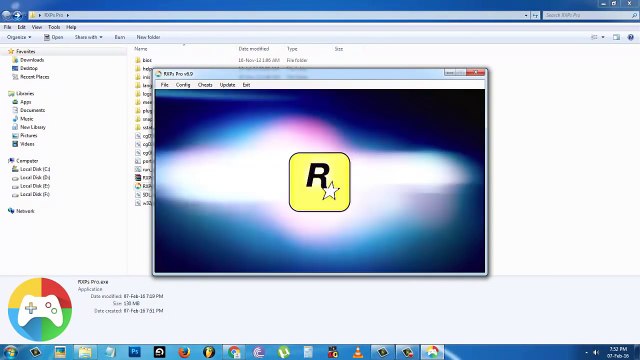Sort files by Type column header
640x360 pixels.
click(x=292, y=49)
